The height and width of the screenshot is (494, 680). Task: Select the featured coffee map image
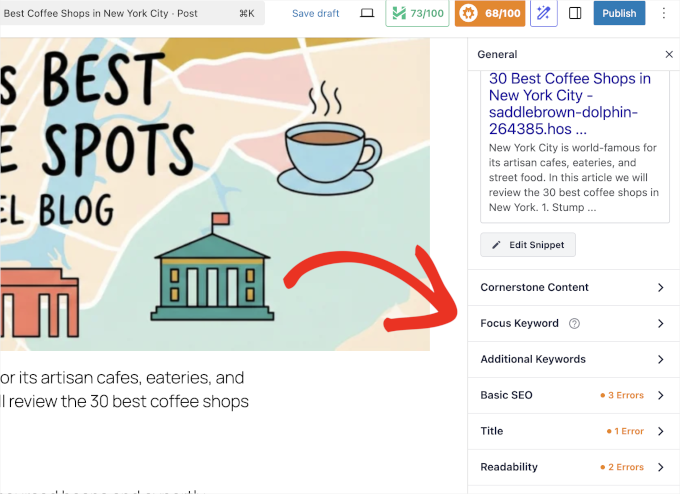pos(215,194)
